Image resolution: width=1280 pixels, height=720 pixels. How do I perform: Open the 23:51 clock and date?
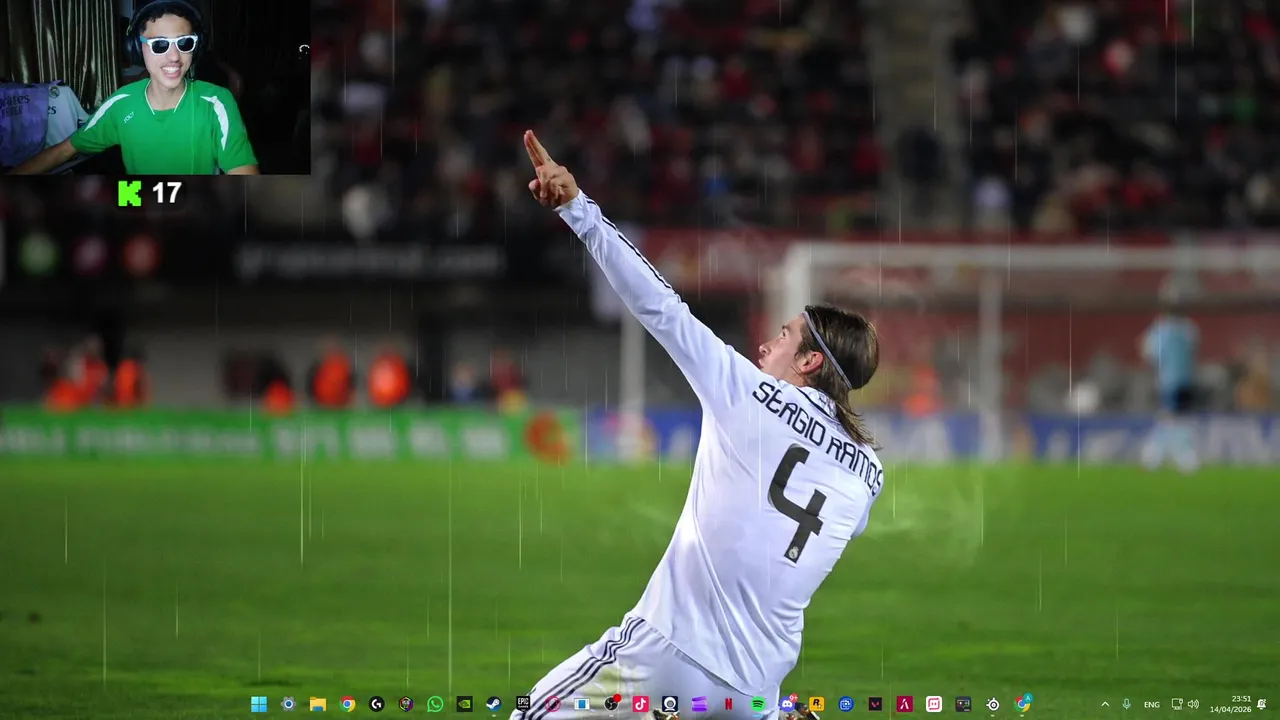[1231, 704]
